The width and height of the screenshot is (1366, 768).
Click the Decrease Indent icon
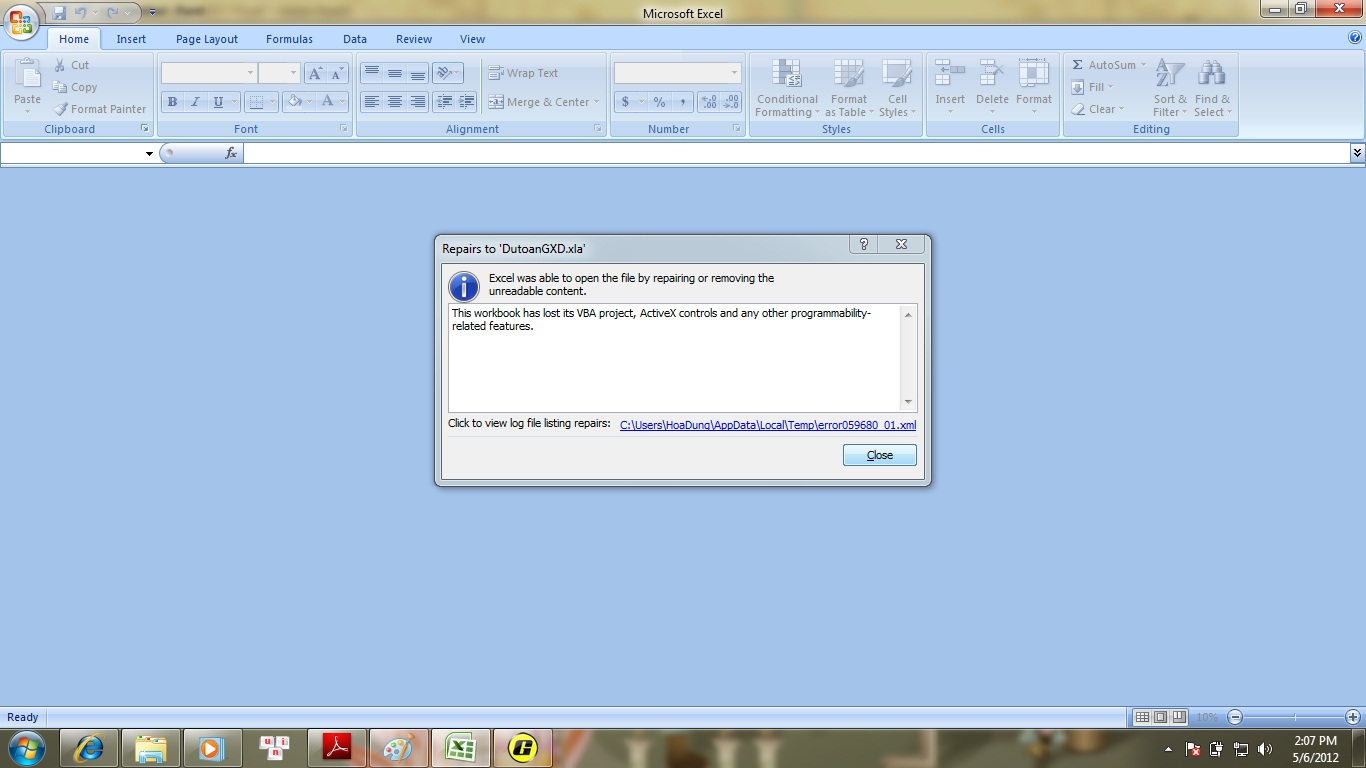pos(444,102)
